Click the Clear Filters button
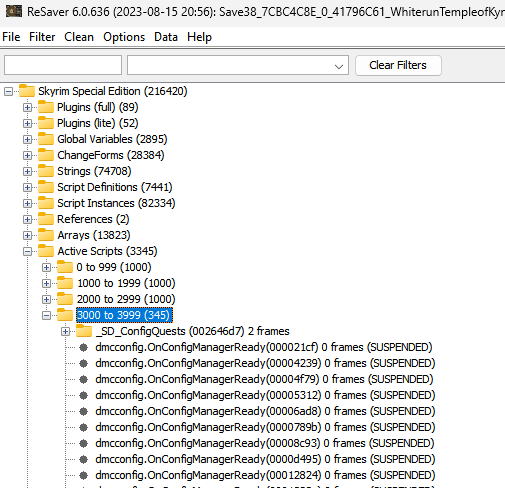This screenshot has height=488, width=505. (398, 65)
